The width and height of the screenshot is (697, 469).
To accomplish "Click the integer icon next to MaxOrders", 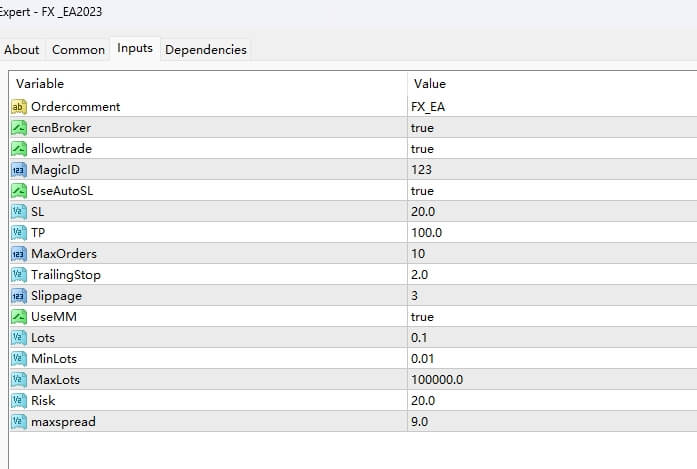I will pos(19,253).
